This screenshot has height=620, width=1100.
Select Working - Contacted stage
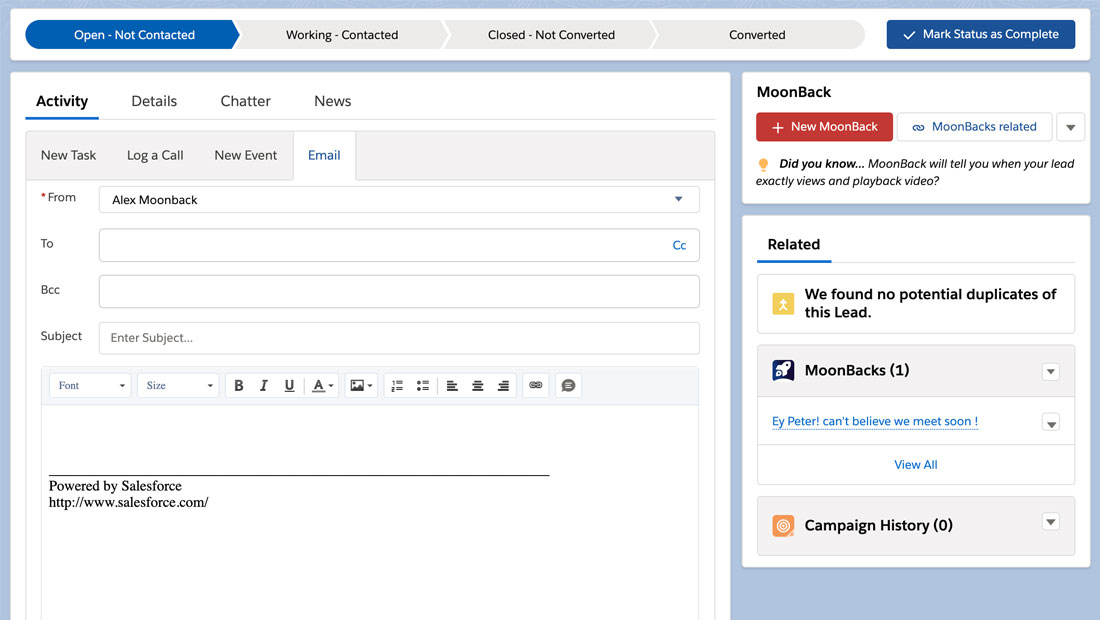pos(342,34)
